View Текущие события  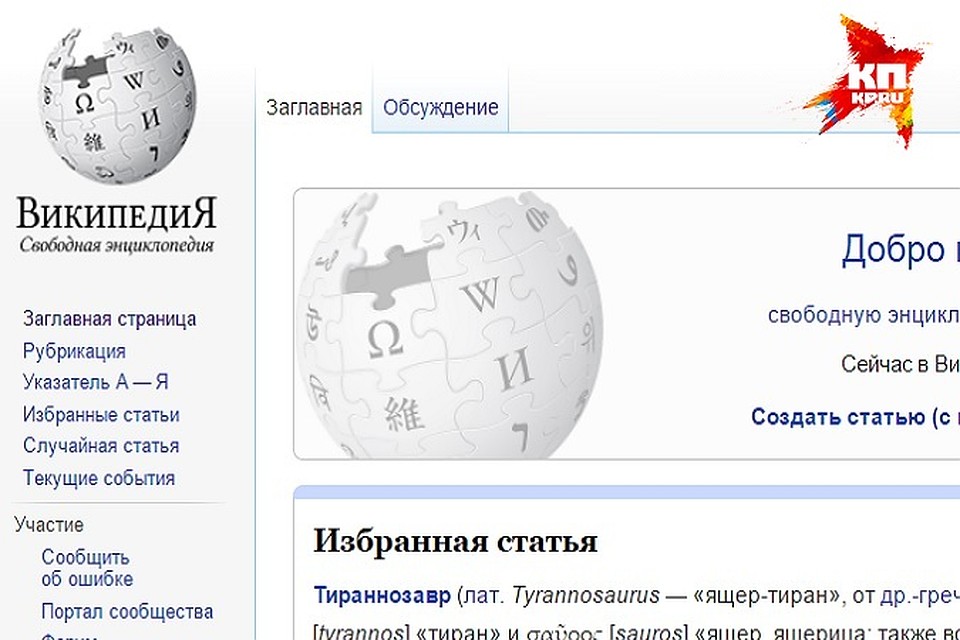(99, 478)
